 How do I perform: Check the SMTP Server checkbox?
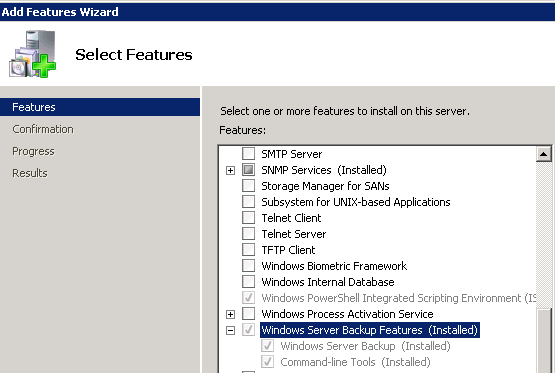click(248, 154)
